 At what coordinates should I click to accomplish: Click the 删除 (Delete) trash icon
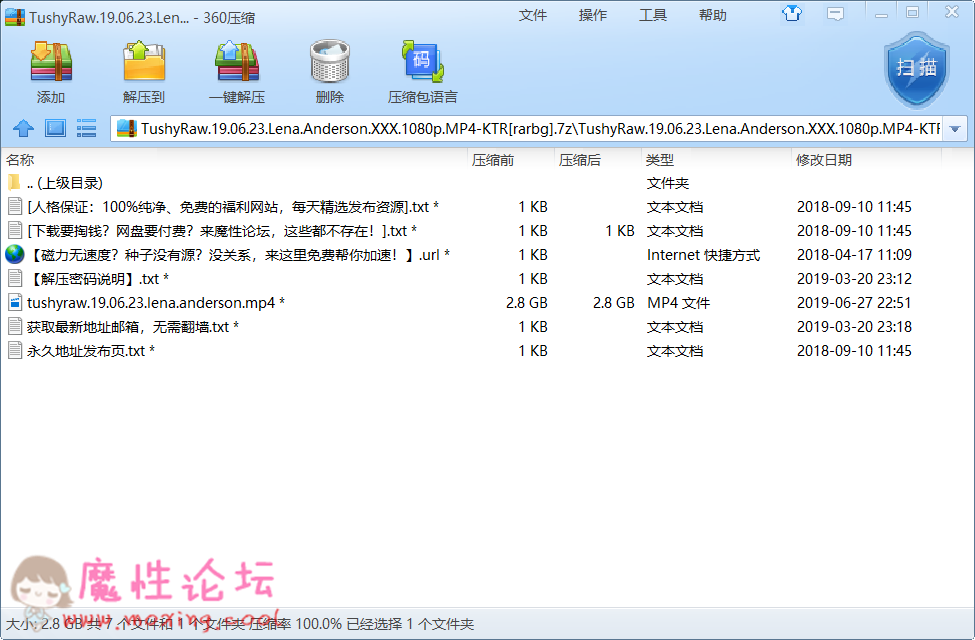point(330,62)
